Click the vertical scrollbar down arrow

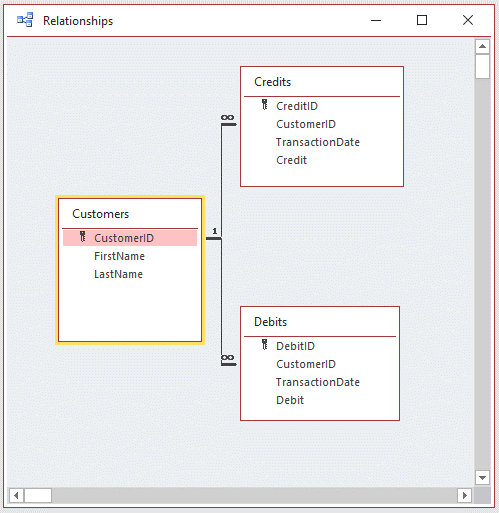(x=482, y=478)
